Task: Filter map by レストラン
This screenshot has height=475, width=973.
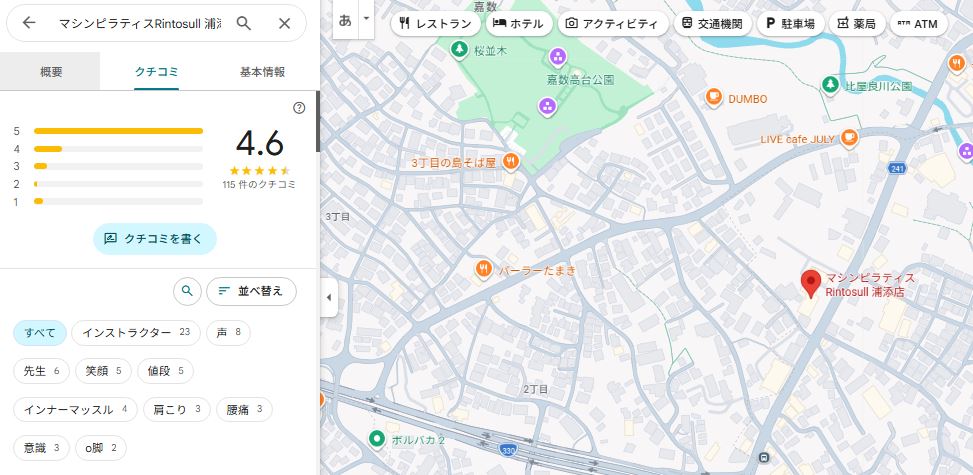Action: tap(434, 23)
